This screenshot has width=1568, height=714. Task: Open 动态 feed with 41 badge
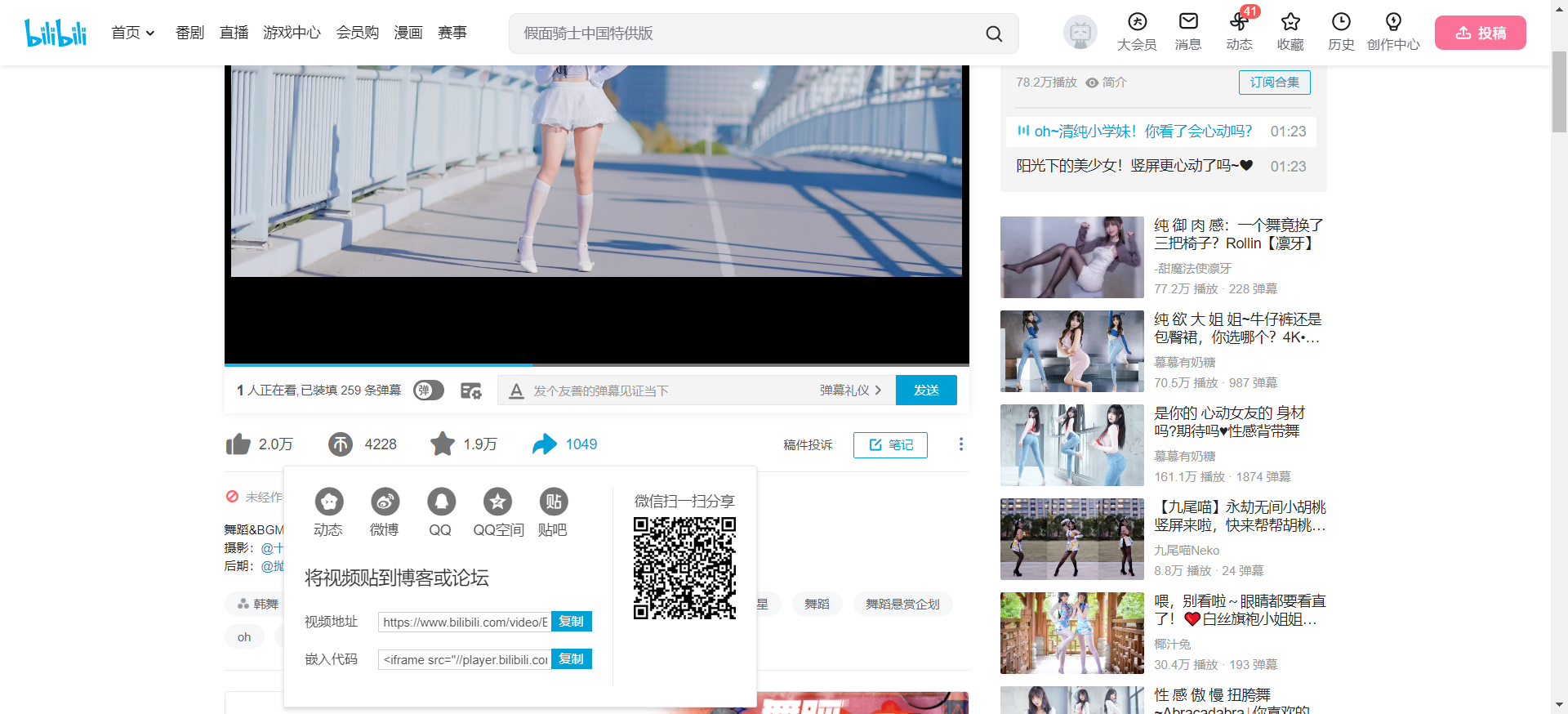1239,33
